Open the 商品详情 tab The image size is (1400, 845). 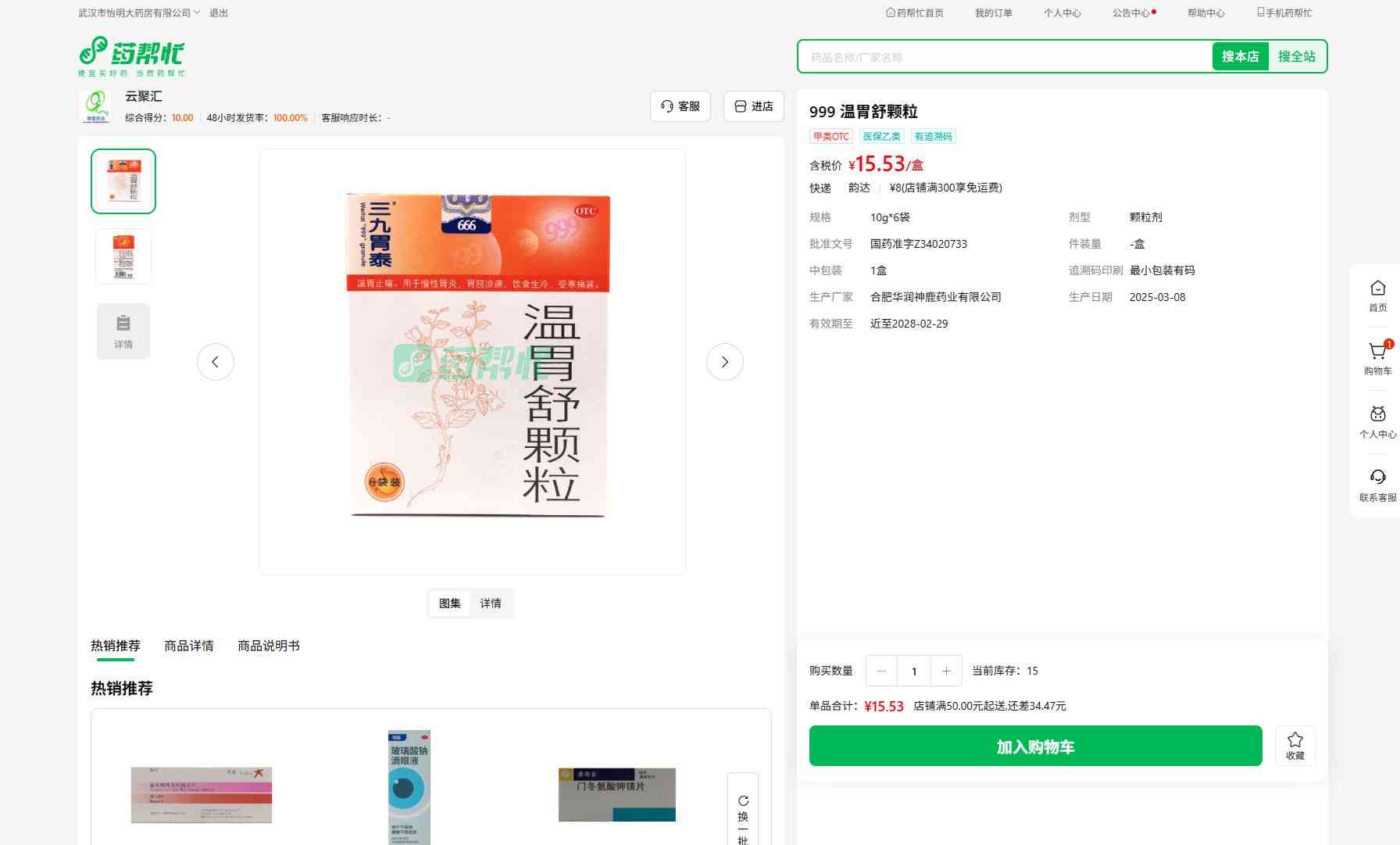point(188,646)
